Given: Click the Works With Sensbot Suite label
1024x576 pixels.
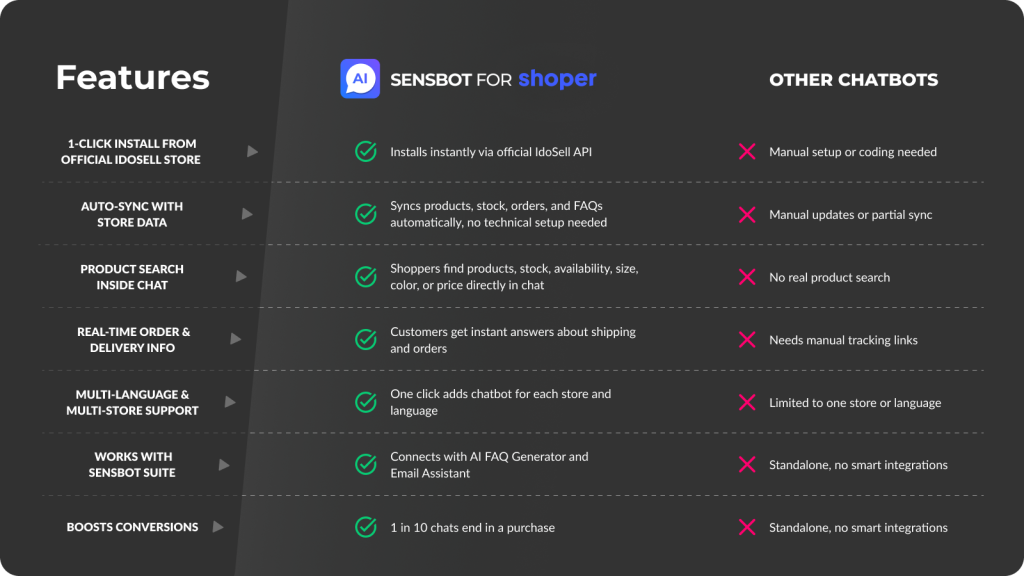Looking at the screenshot, I should coord(132,465).
